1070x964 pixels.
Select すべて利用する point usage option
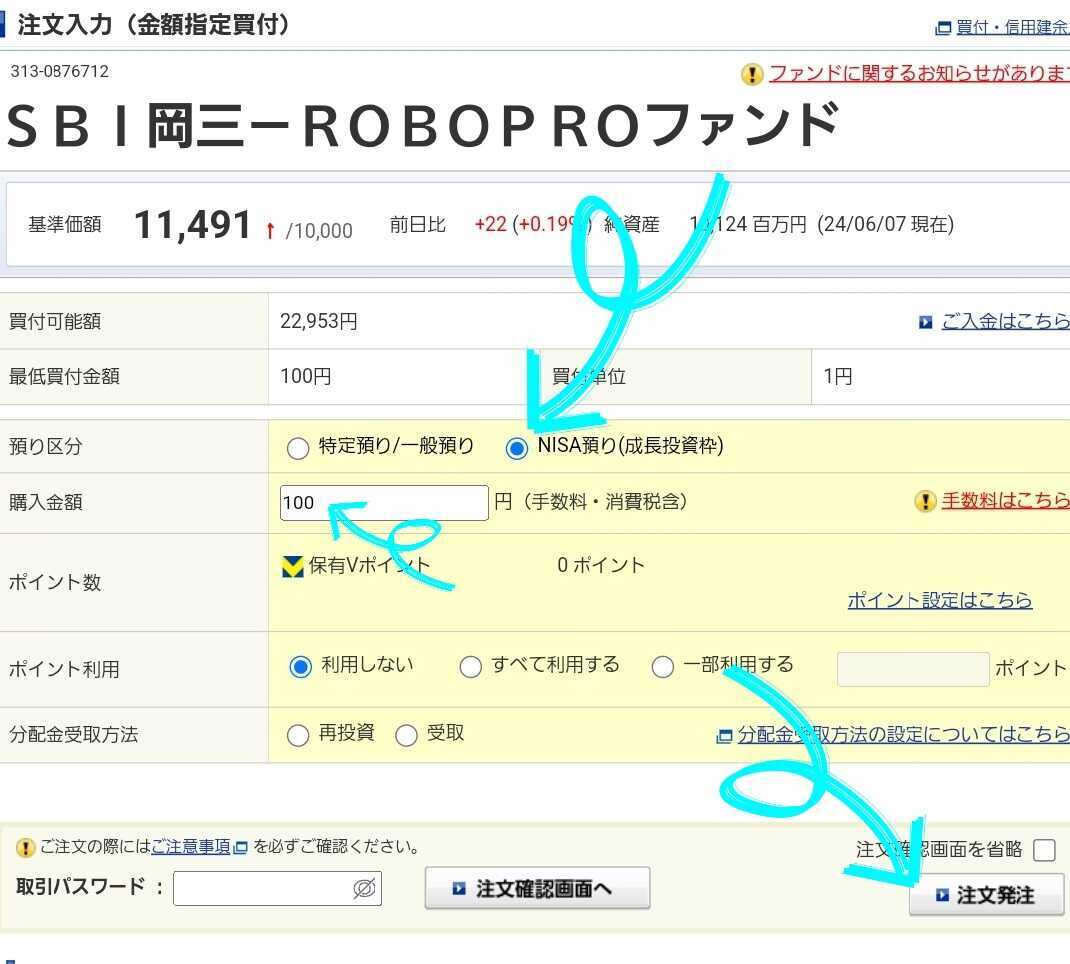click(x=470, y=667)
